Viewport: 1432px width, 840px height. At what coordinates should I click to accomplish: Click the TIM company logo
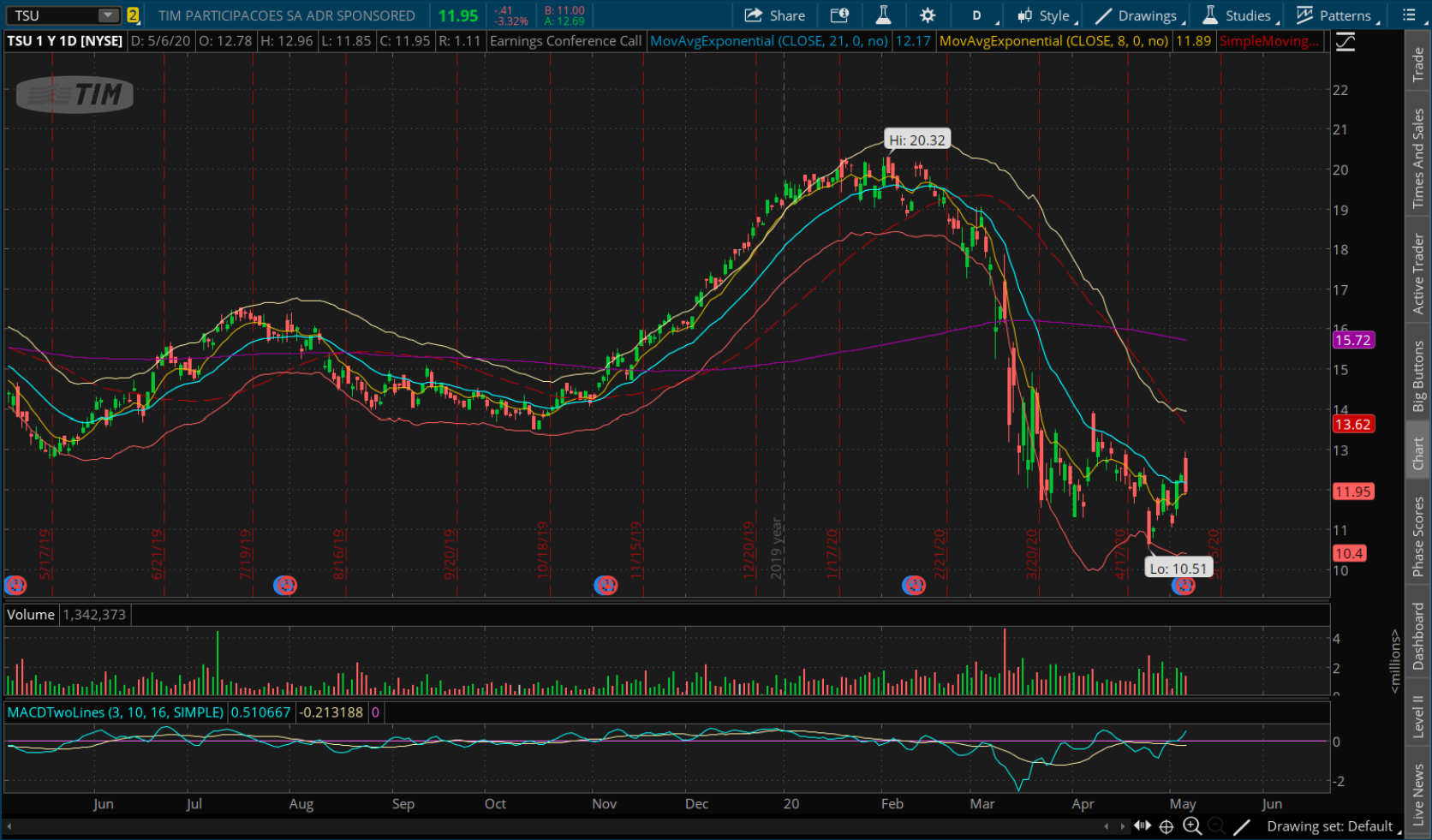[x=75, y=94]
